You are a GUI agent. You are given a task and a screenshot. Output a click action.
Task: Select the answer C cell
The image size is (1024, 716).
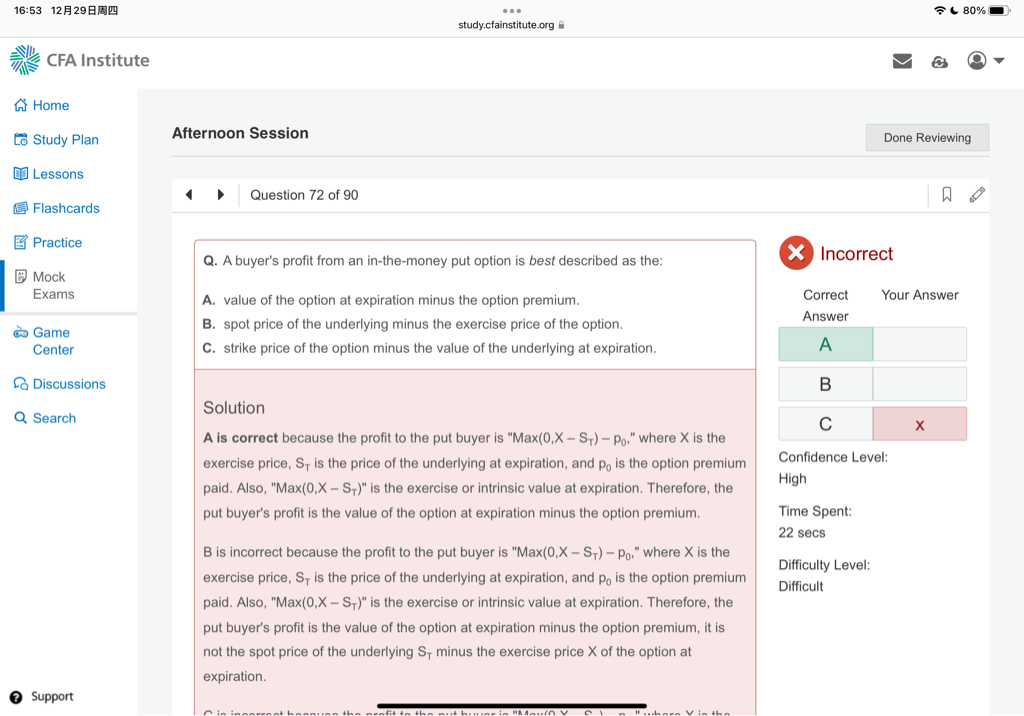click(x=825, y=424)
